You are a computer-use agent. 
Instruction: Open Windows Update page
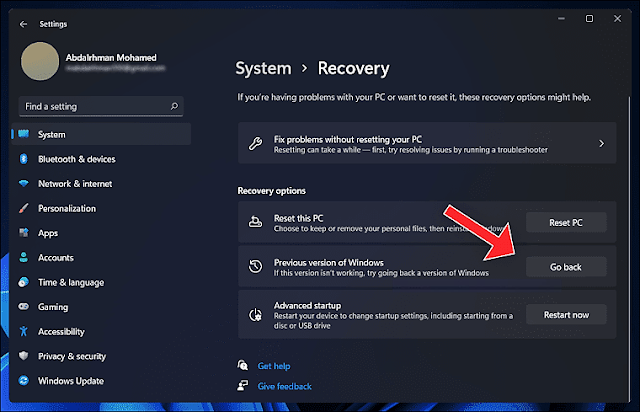(x=71, y=381)
